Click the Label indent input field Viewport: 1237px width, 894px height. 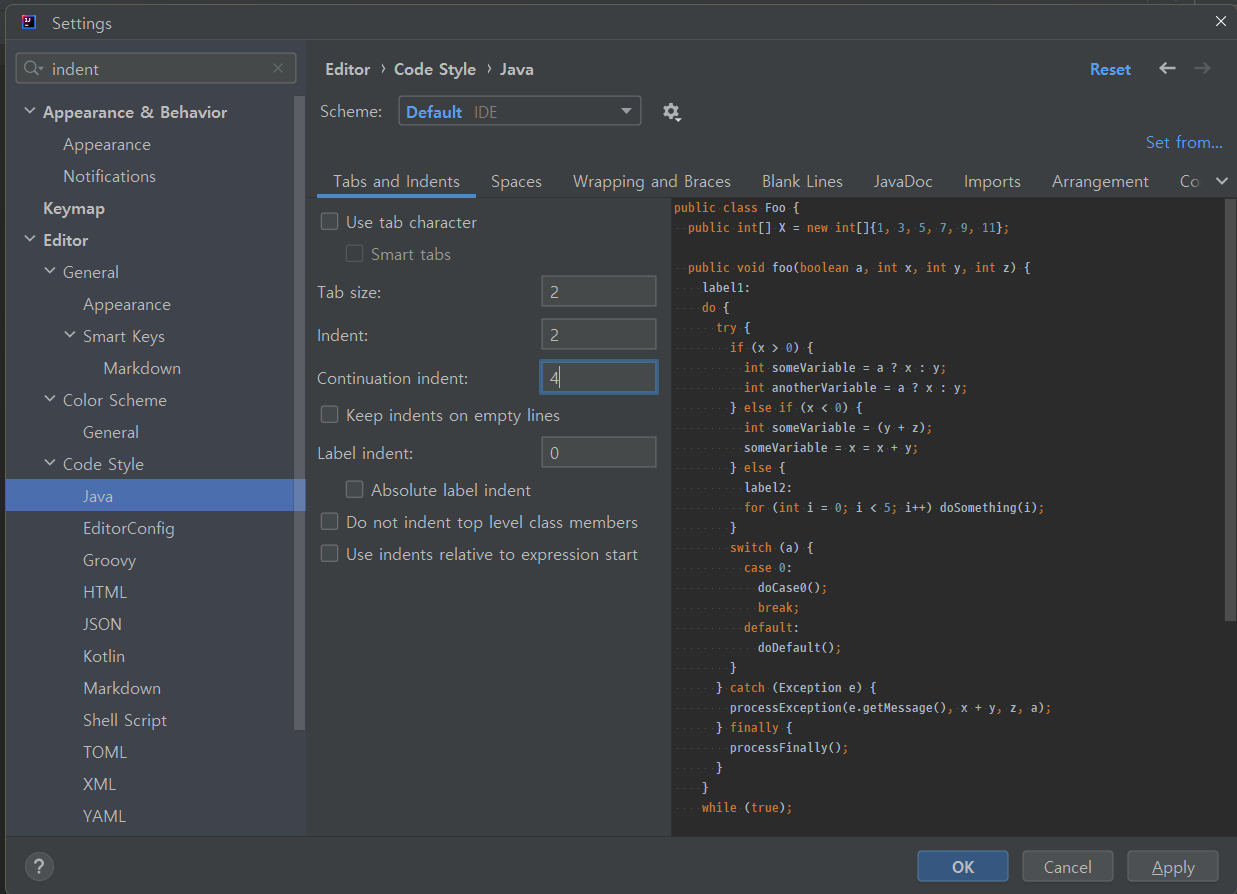pos(598,453)
